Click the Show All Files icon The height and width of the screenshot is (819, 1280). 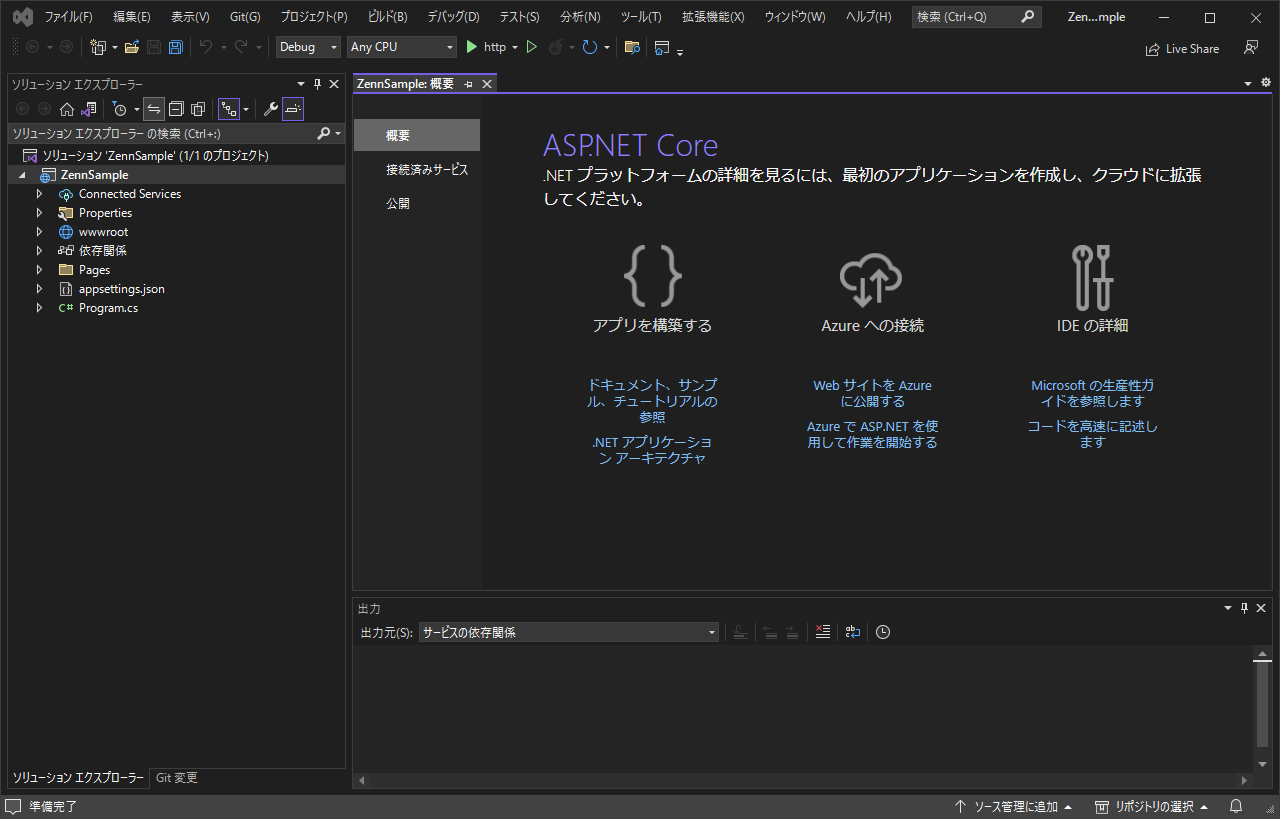pyautogui.click(x=198, y=109)
